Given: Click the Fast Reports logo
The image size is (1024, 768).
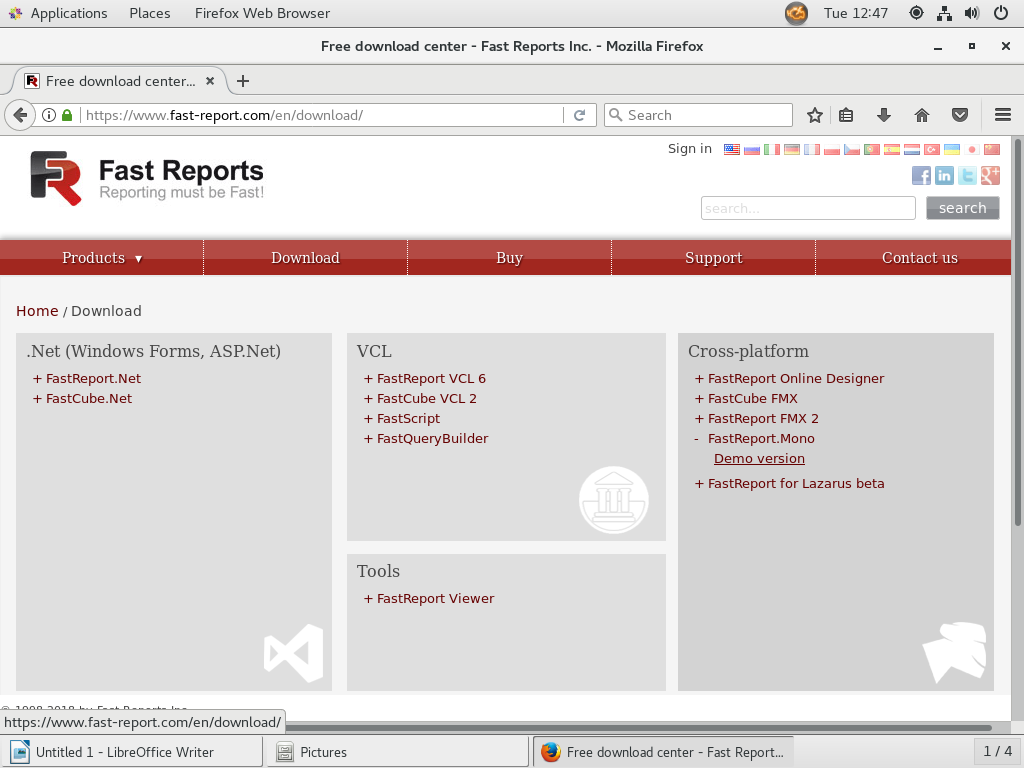Looking at the screenshot, I should point(147,178).
